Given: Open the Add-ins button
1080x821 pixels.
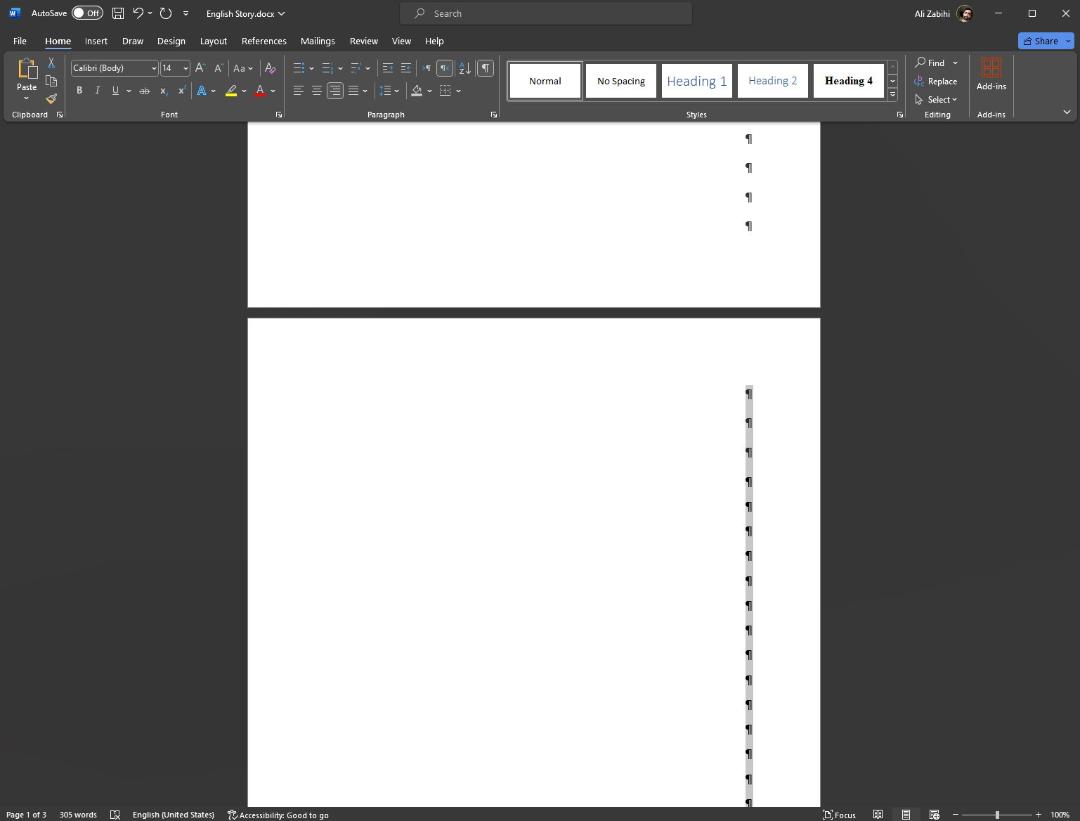Looking at the screenshot, I should point(991,74).
